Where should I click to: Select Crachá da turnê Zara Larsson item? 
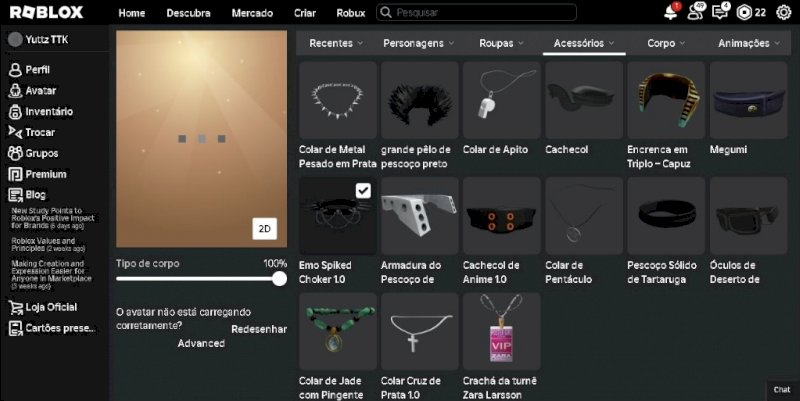click(x=502, y=331)
